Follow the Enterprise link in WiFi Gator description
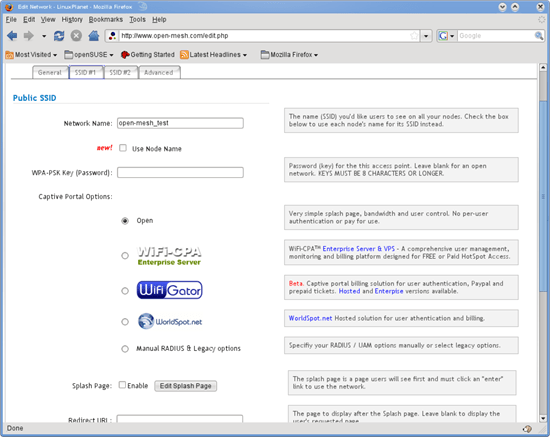Image resolution: width=550 pixels, height=437 pixels. click(x=389, y=291)
